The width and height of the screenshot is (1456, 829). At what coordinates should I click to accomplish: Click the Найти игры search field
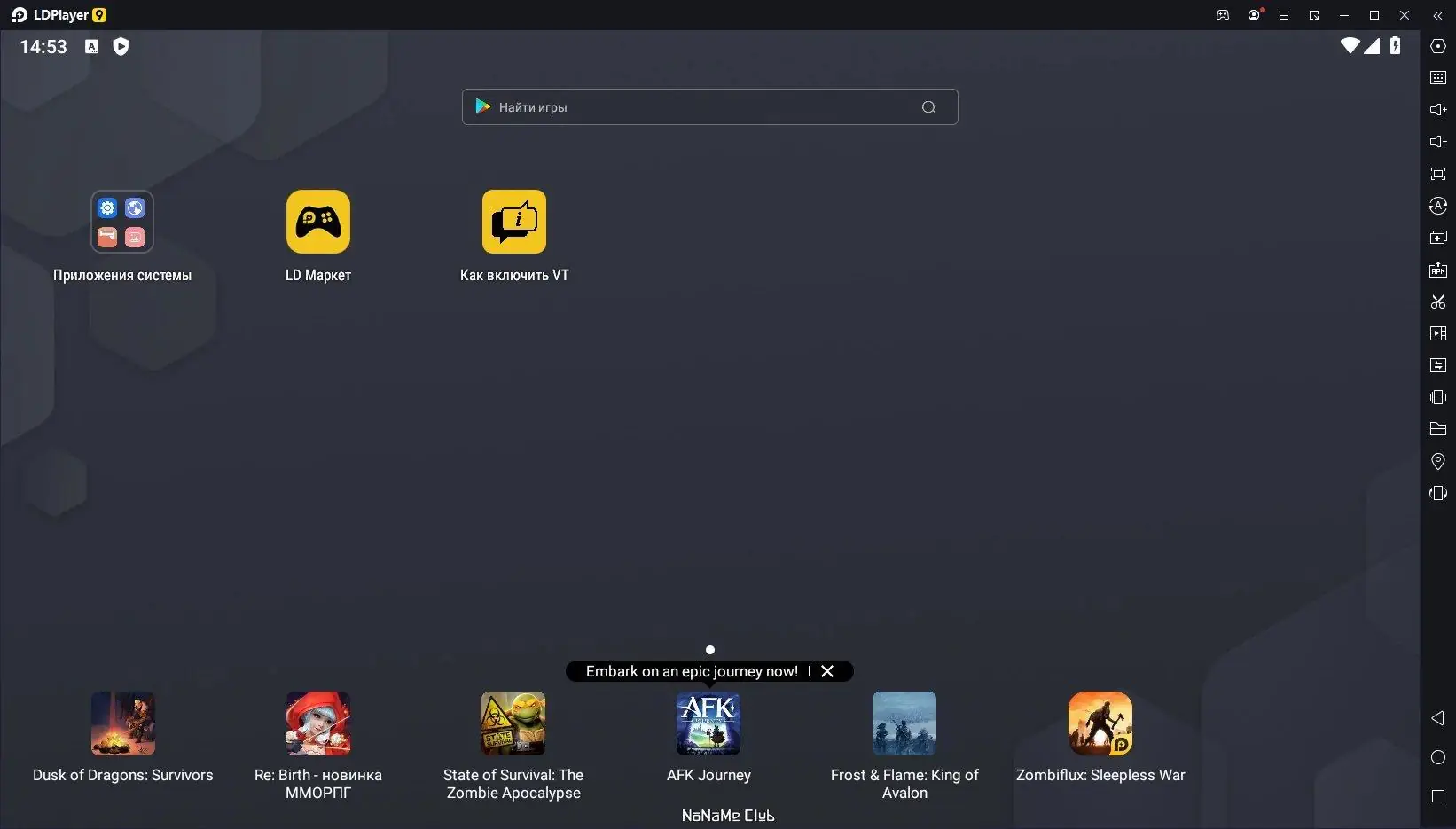click(x=709, y=107)
